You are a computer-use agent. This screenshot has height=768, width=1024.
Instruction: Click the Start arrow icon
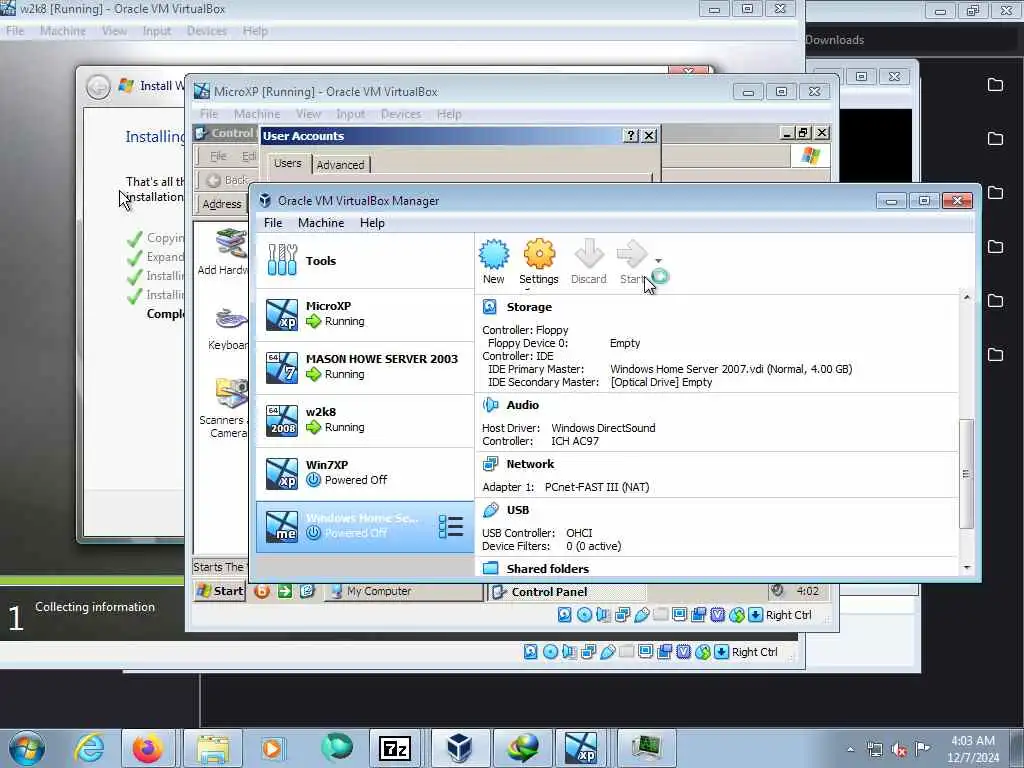pyautogui.click(x=632, y=255)
